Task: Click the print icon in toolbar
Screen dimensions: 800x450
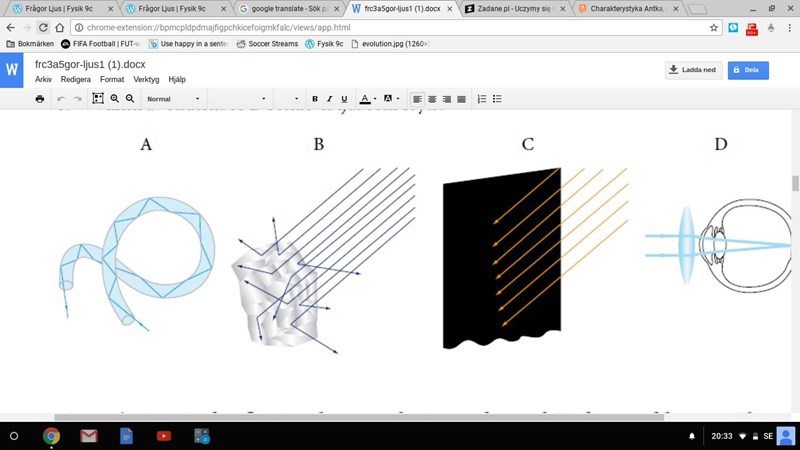Action: click(x=40, y=99)
